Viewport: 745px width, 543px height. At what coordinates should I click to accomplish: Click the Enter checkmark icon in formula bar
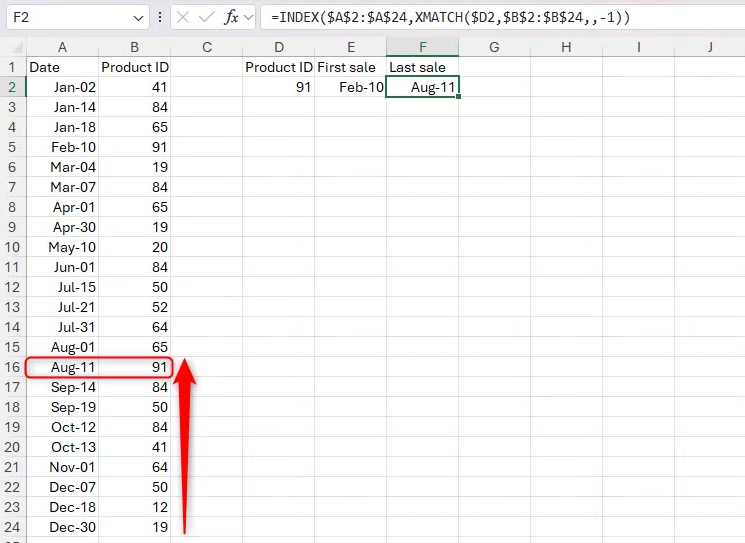(207, 18)
